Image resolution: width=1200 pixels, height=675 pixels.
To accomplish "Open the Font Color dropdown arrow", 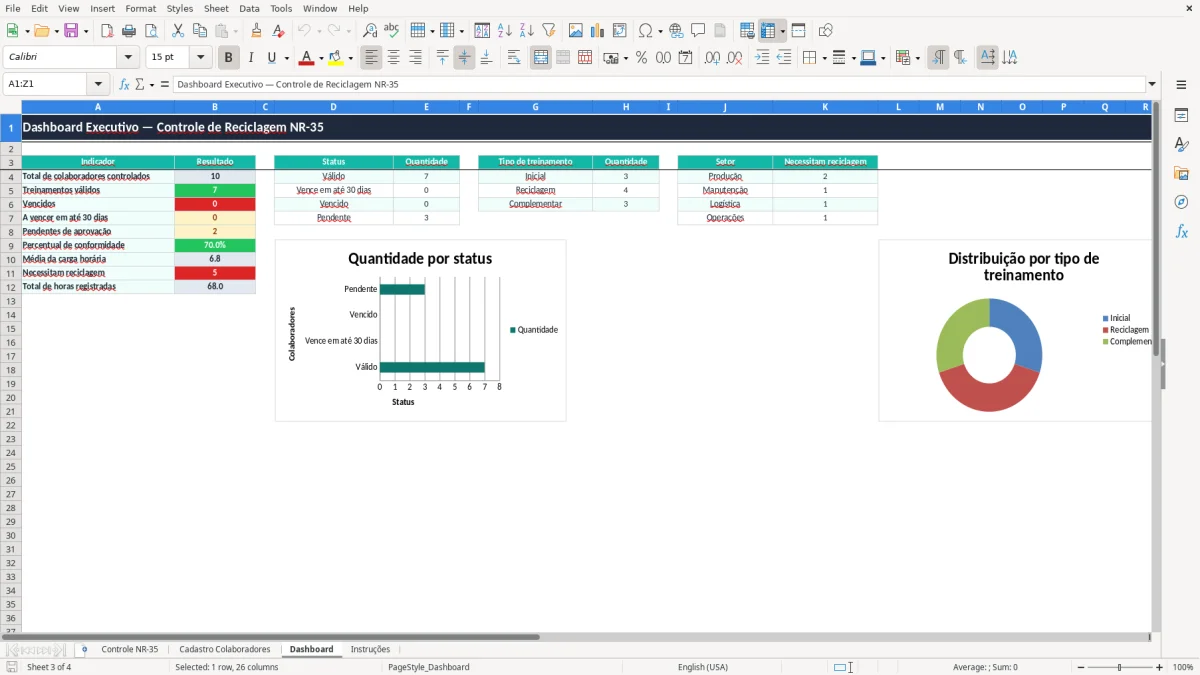I will click(x=321, y=58).
